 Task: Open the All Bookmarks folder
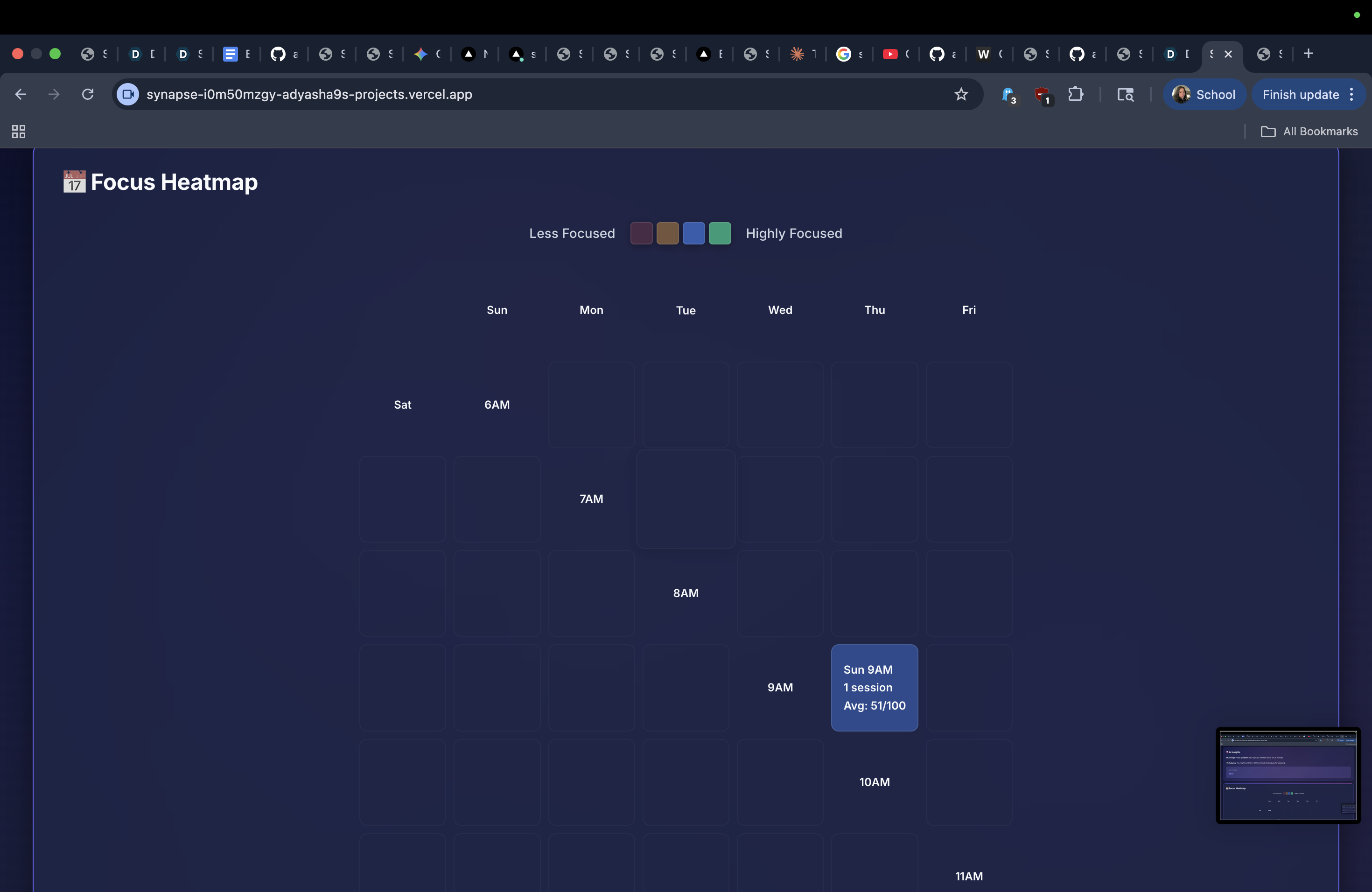(1309, 132)
